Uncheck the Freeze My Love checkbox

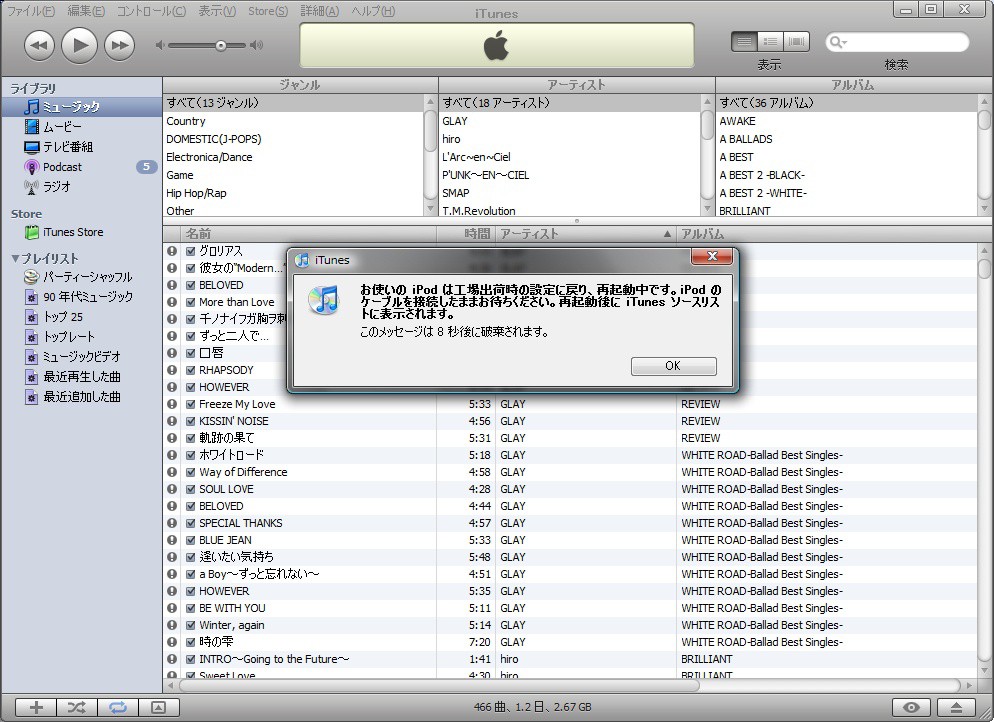point(190,404)
